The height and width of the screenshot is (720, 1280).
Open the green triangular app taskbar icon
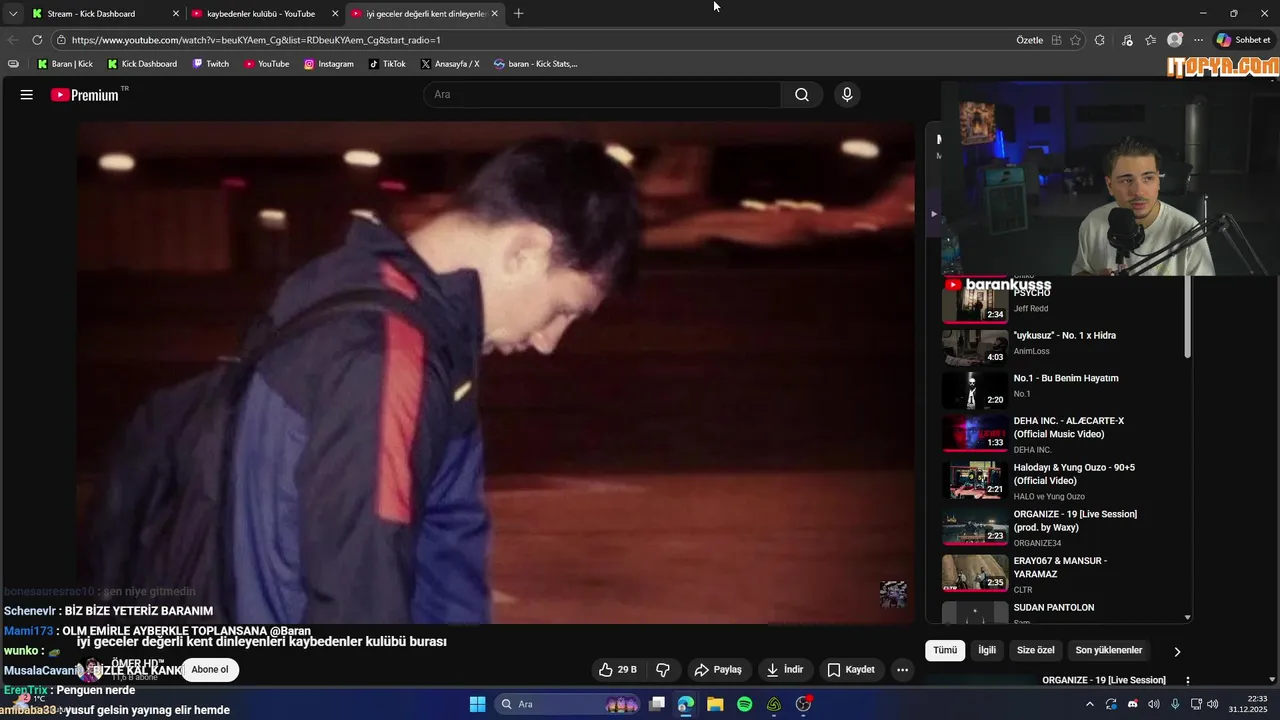774,704
